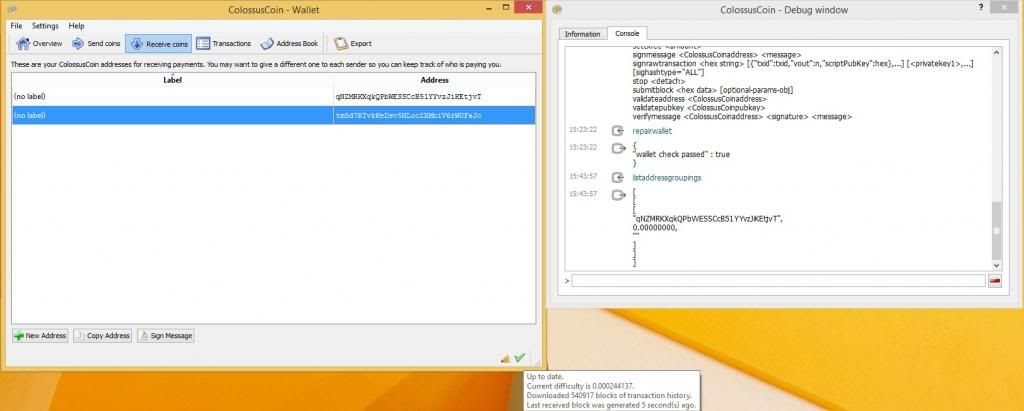Click the green checkmark sync status icon
This screenshot has height=411, width=1024.
tap(520, 357)
